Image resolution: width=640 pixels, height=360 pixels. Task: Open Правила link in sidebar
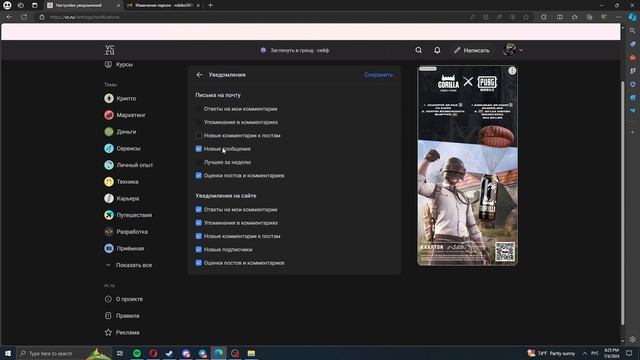tap(122, 316)
